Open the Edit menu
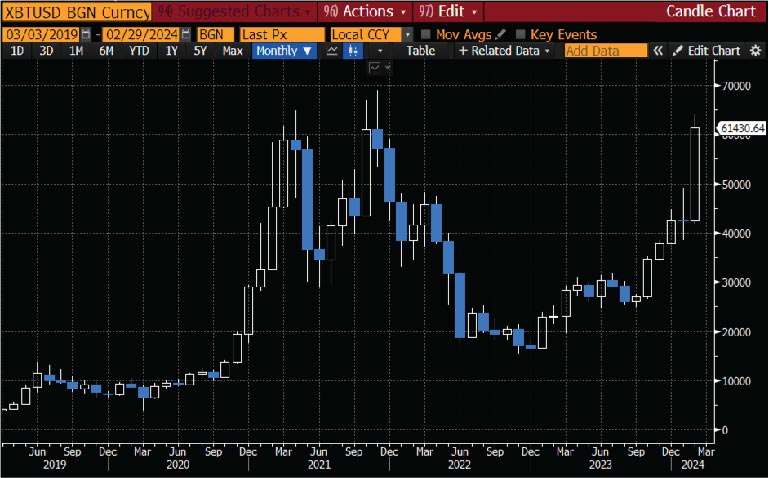The height and width of the screenshot is (478, 769). coord(448,11)
